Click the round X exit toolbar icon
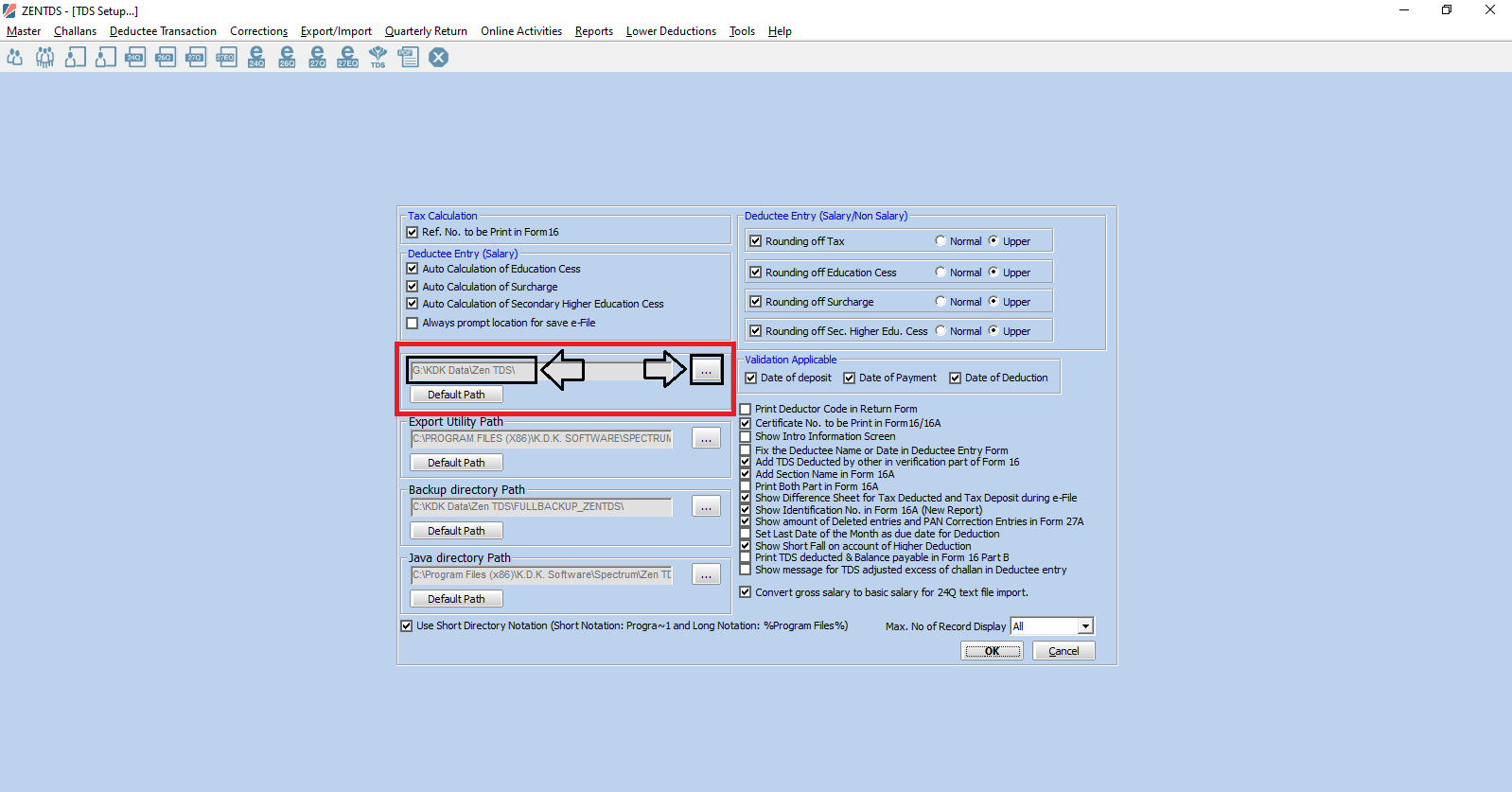This screenshot has height=792, width=1512. (439, 58)
